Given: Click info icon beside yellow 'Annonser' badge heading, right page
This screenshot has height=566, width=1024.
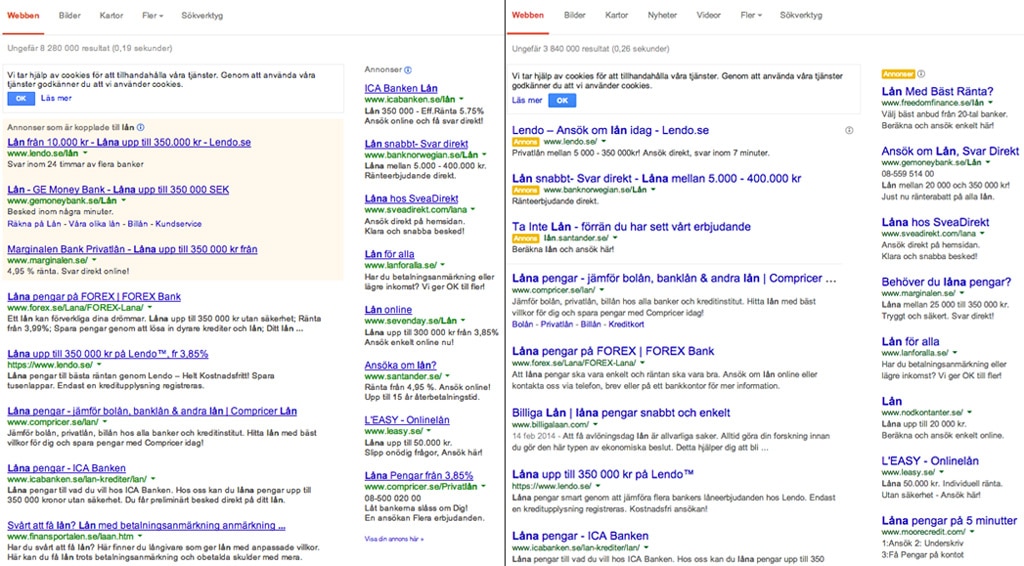Looking at the screenshot, I should pos(921,74).
